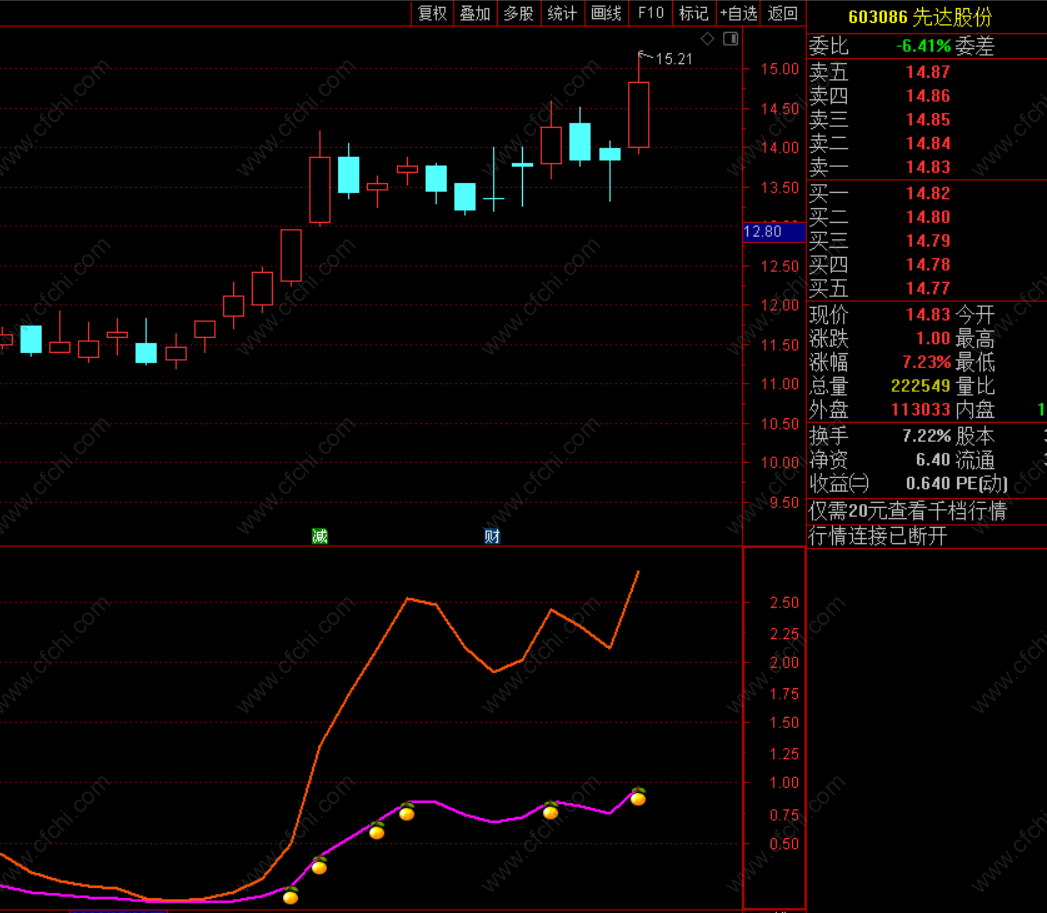Click the 卖二 price 14.84
Image resolution: width=1047 pixels, height=913 pixels.
point(927,144)
